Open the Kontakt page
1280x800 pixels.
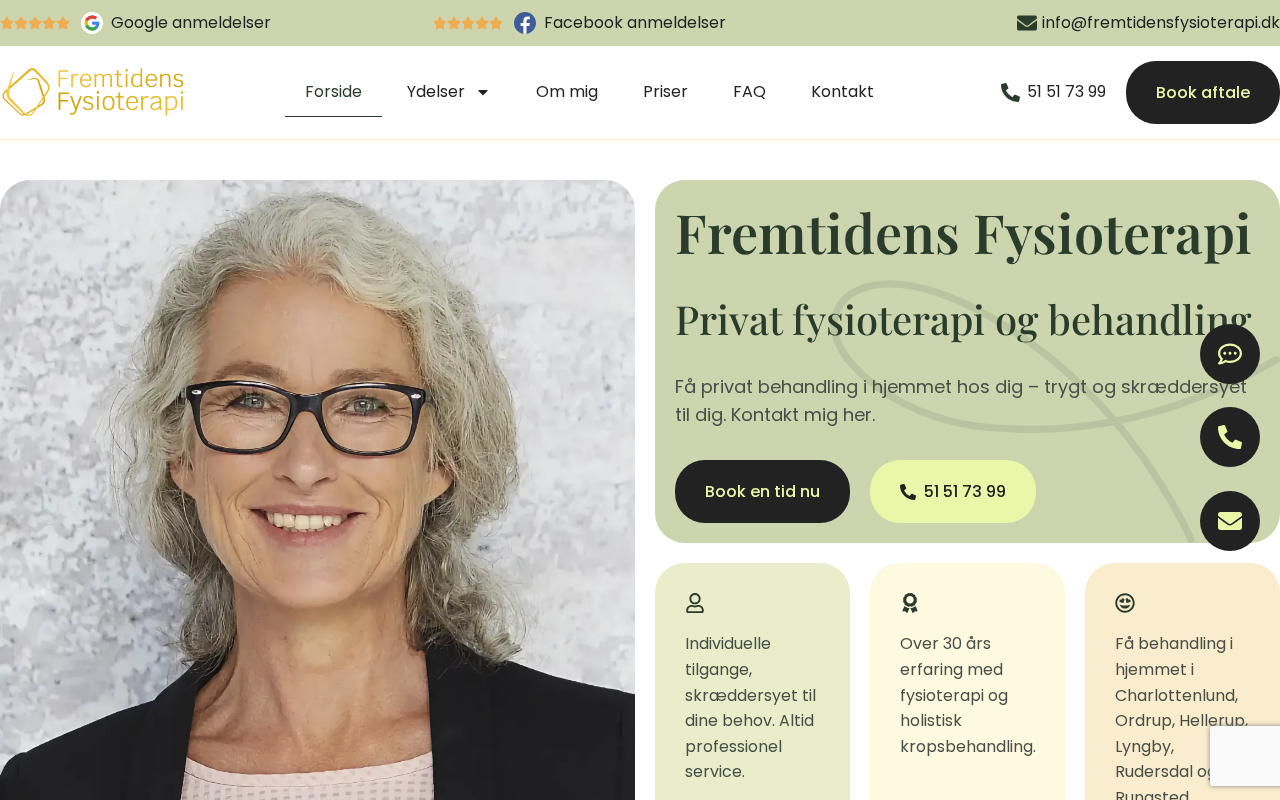(842, 92)
